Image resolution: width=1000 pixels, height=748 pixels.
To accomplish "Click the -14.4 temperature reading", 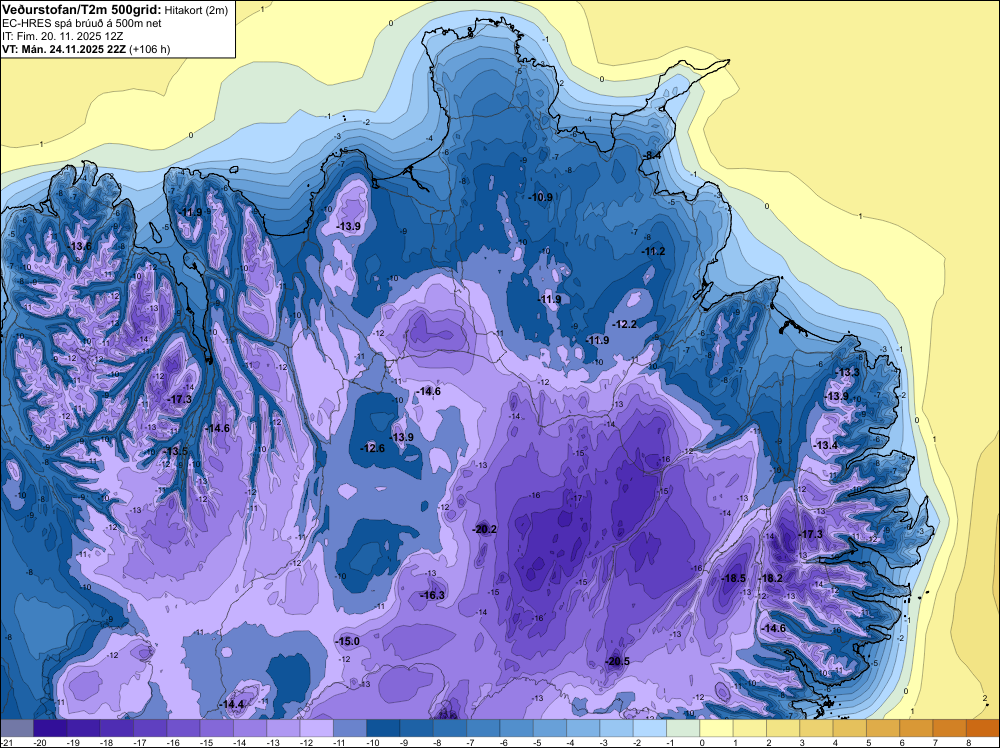I will (x=232, y=704).
